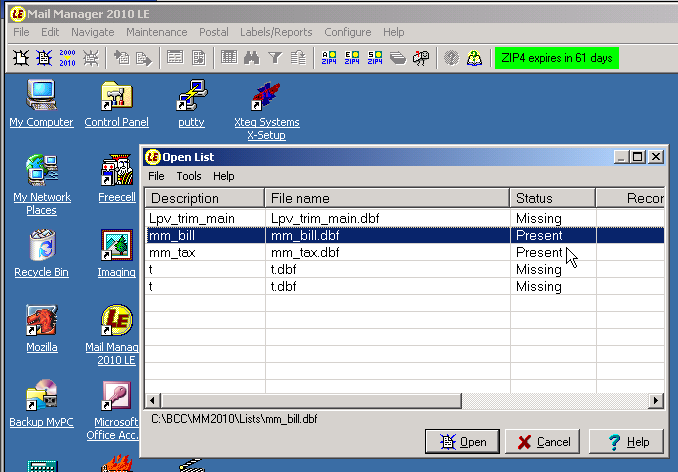The height and width of the screenshot is (472, 678).
Task: Select the Microsoft Office Access shortcut
Action: (x=113, y=410)
